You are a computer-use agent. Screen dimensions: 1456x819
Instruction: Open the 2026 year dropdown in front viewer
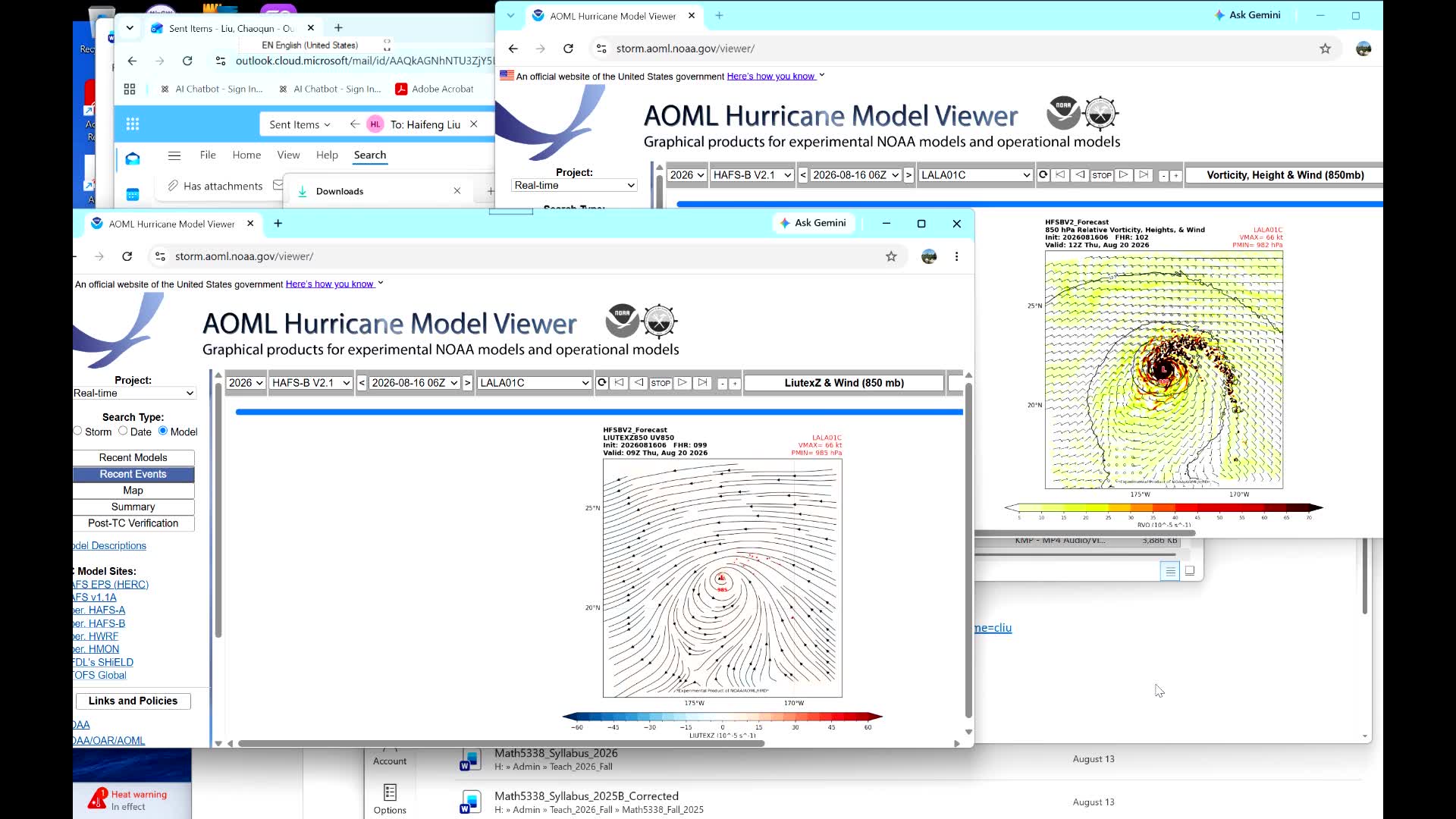(246, 383)
